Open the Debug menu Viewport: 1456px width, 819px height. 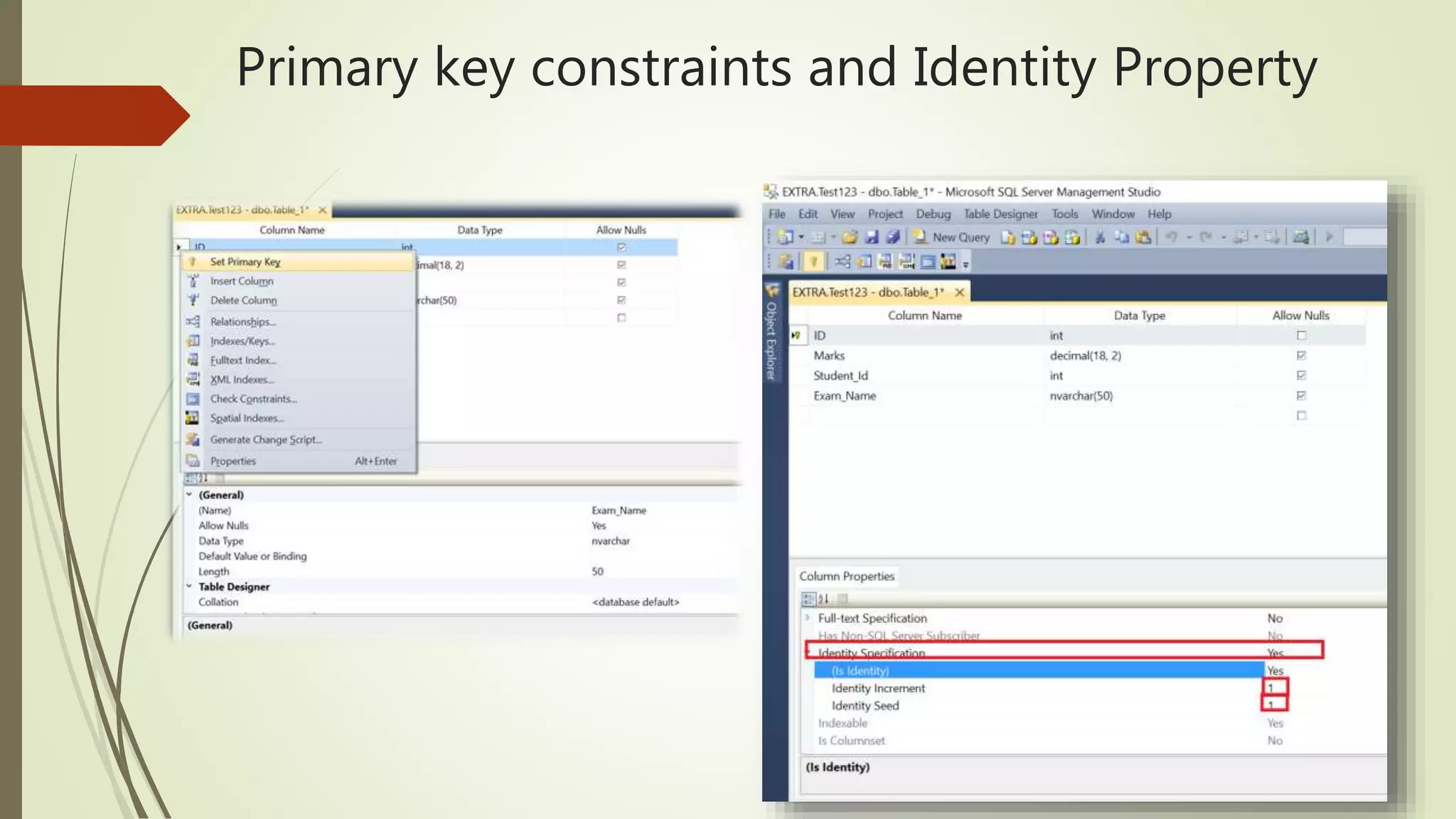coord(933,214)
